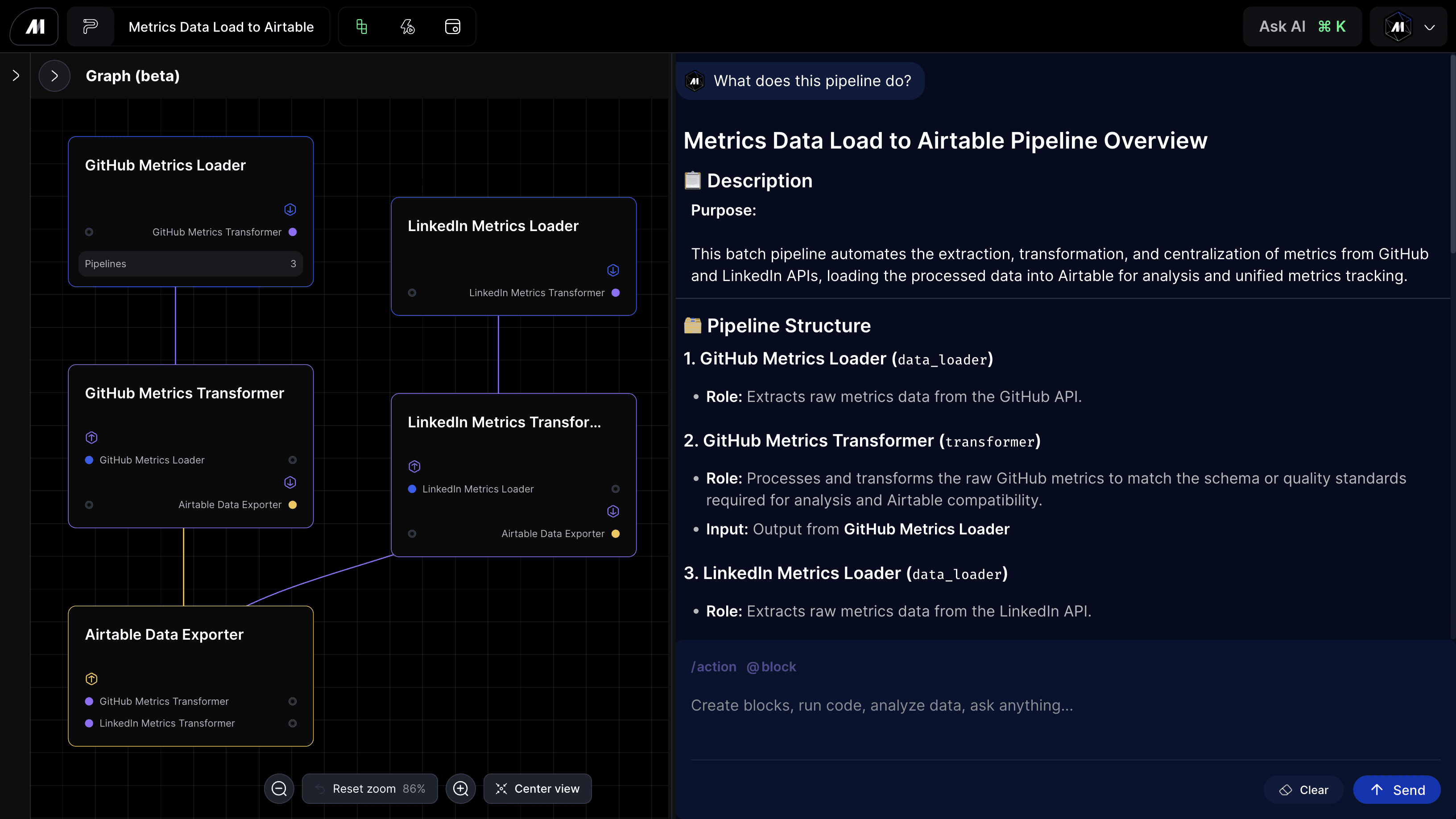
Task: Click the user avatar icon
Action: pos(1398,27)
